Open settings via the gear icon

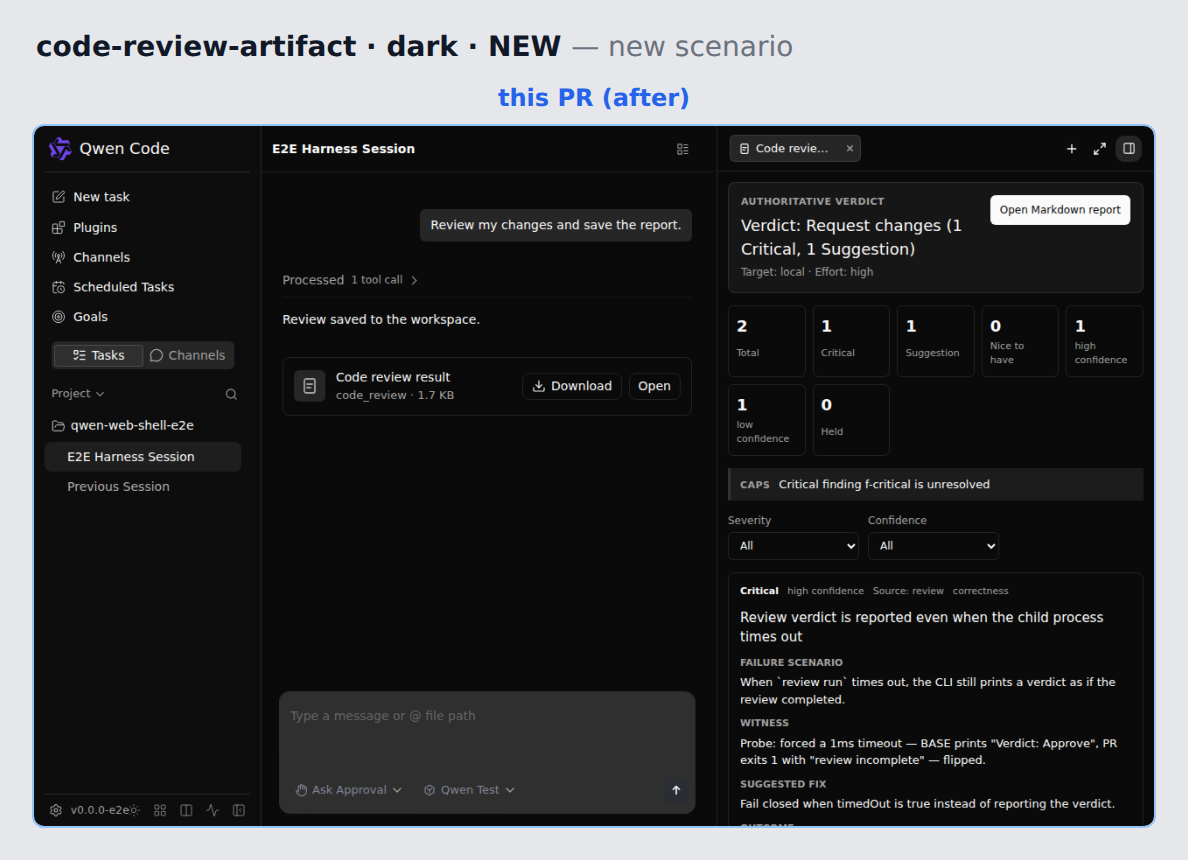(56, 810)
